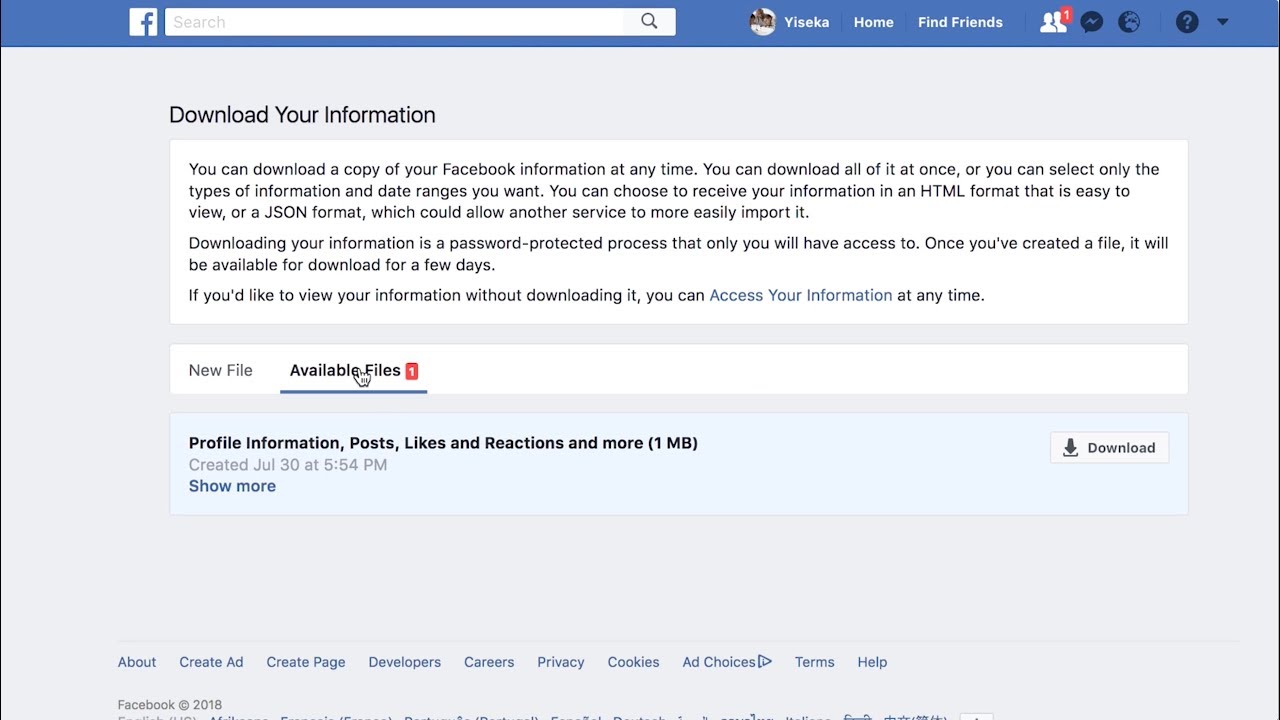Switch to the New File tab
The width and height of the screenshot is (1280, 720).
pos(221,370)
